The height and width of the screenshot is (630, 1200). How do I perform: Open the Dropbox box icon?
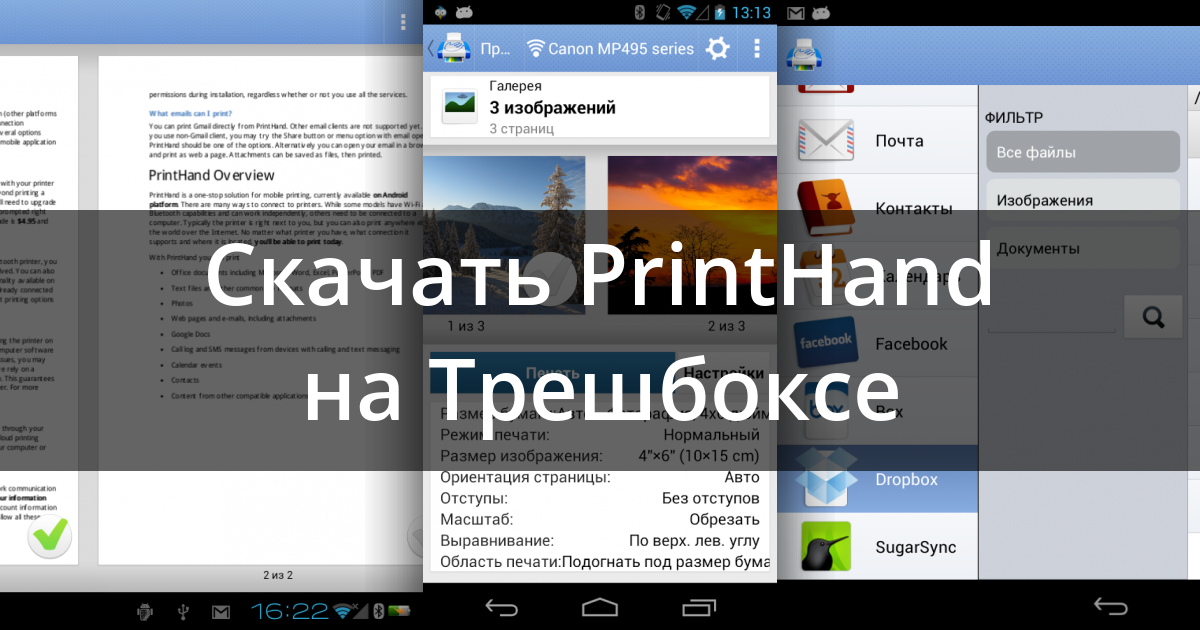pos(826,479)
